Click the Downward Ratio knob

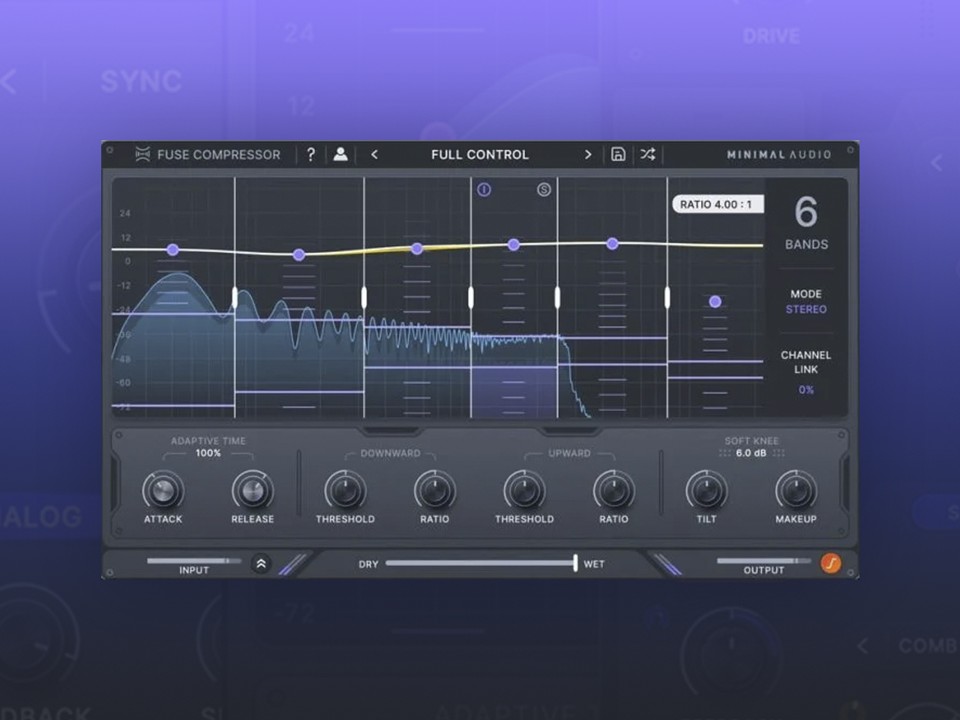click(x=435, y=491)
